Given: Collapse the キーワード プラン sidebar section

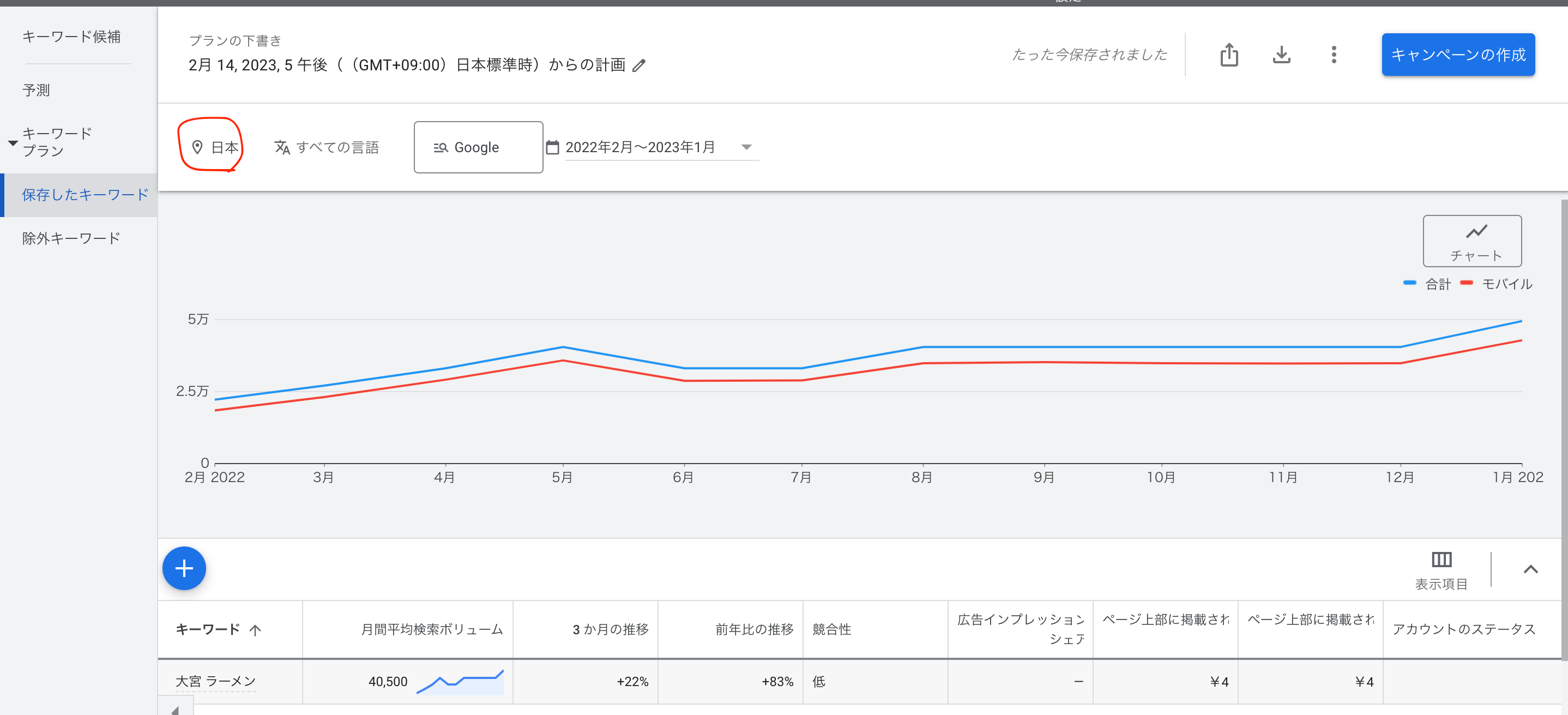Looking at the screenshot, I should click(12, 142).
